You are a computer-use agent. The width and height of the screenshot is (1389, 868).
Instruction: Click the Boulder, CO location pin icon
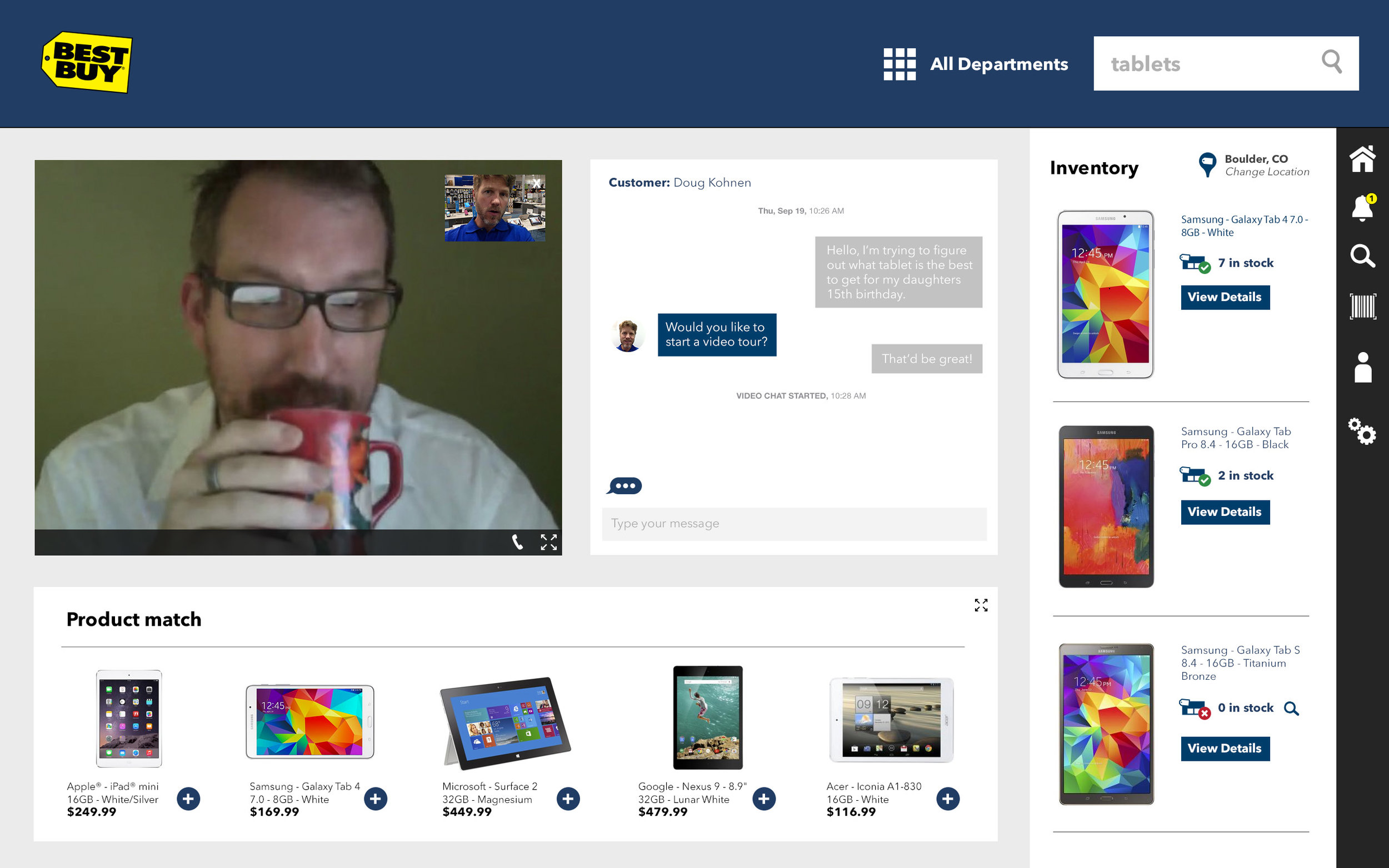click(x=1207, y=165)
